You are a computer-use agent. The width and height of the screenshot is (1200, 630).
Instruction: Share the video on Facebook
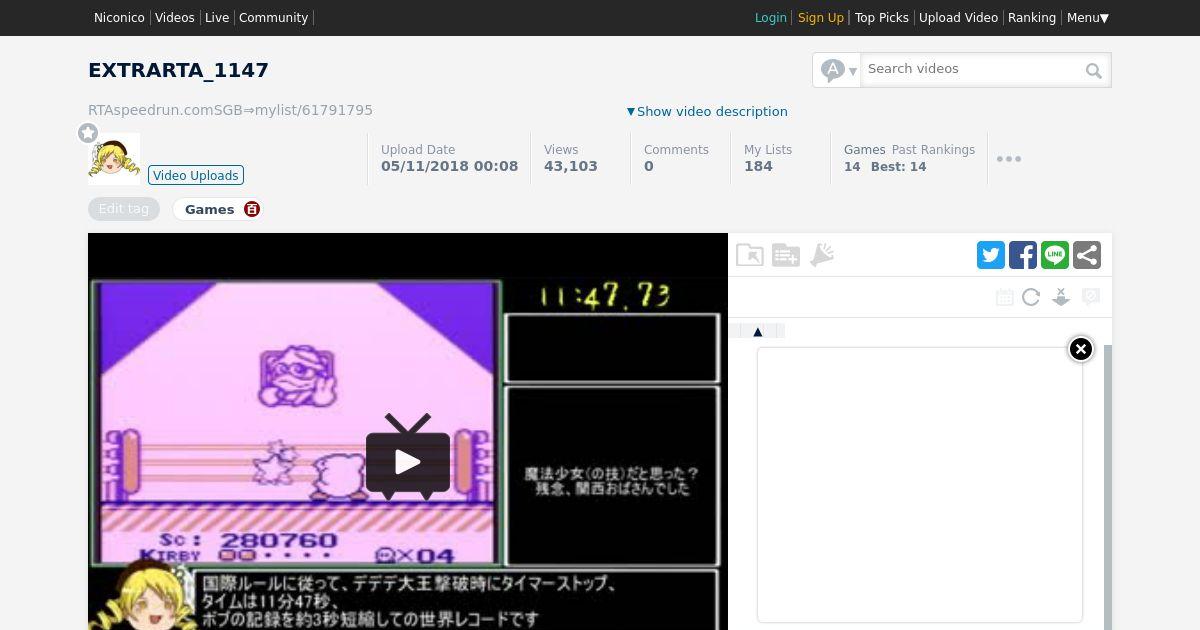point(1023,255)
